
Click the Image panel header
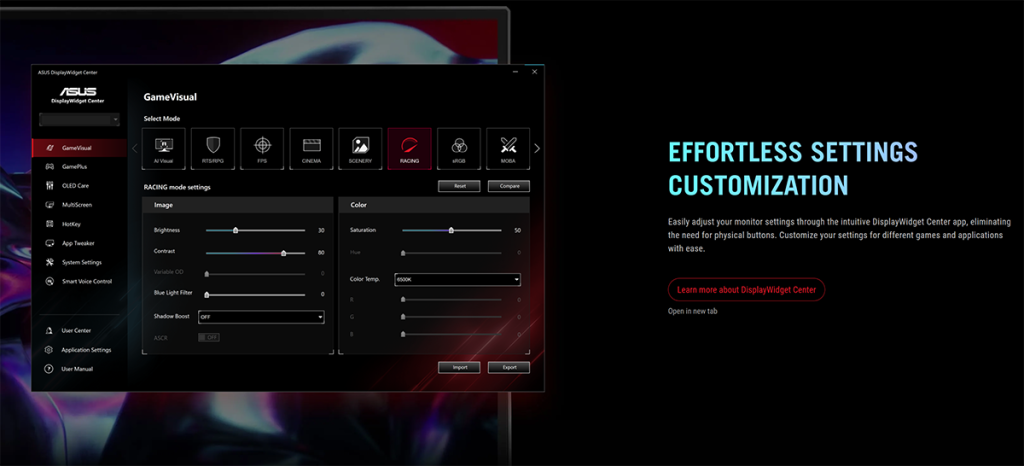click(238, 205)
